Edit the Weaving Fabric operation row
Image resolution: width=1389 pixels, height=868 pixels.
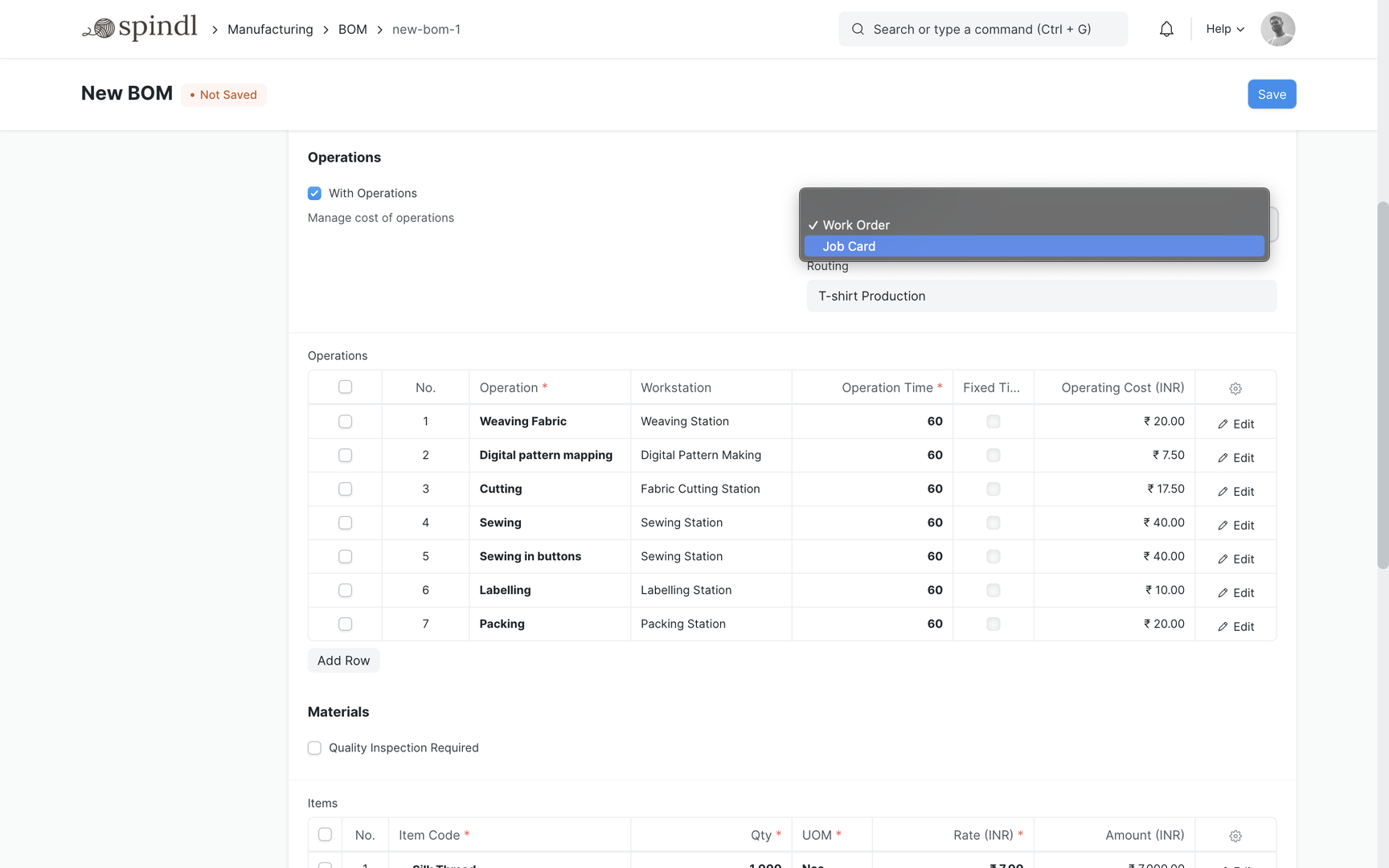[1235, 424]
